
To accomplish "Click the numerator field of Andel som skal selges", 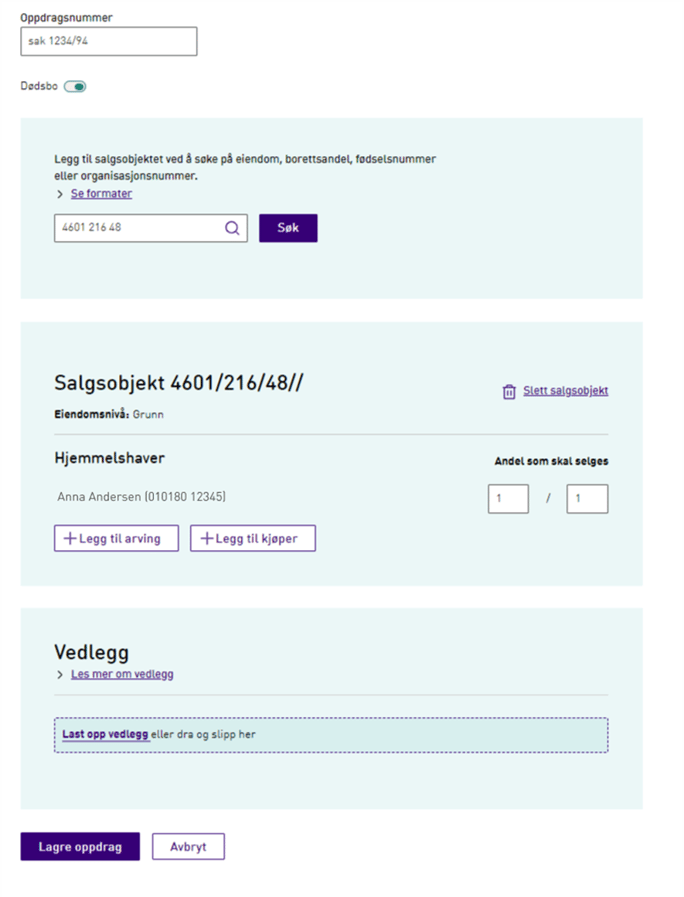I will click(x=508, y=499).
